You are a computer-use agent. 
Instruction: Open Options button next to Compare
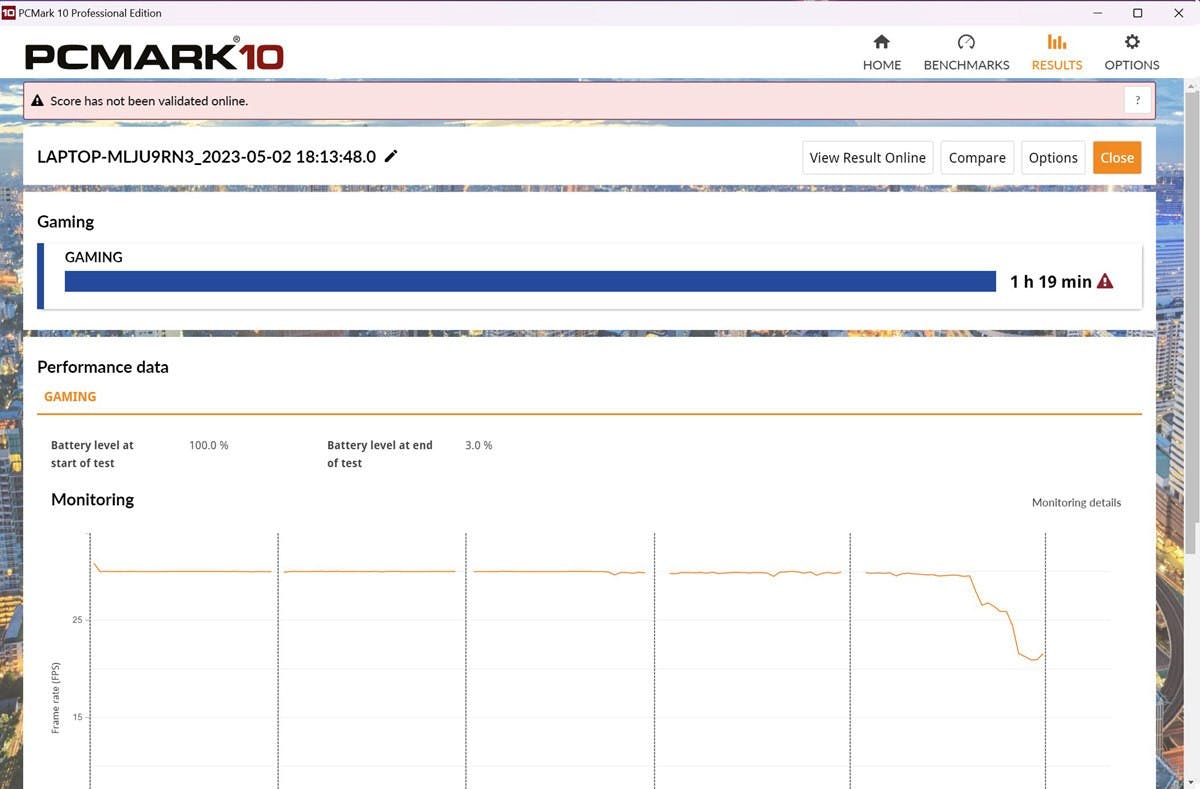1052,158
